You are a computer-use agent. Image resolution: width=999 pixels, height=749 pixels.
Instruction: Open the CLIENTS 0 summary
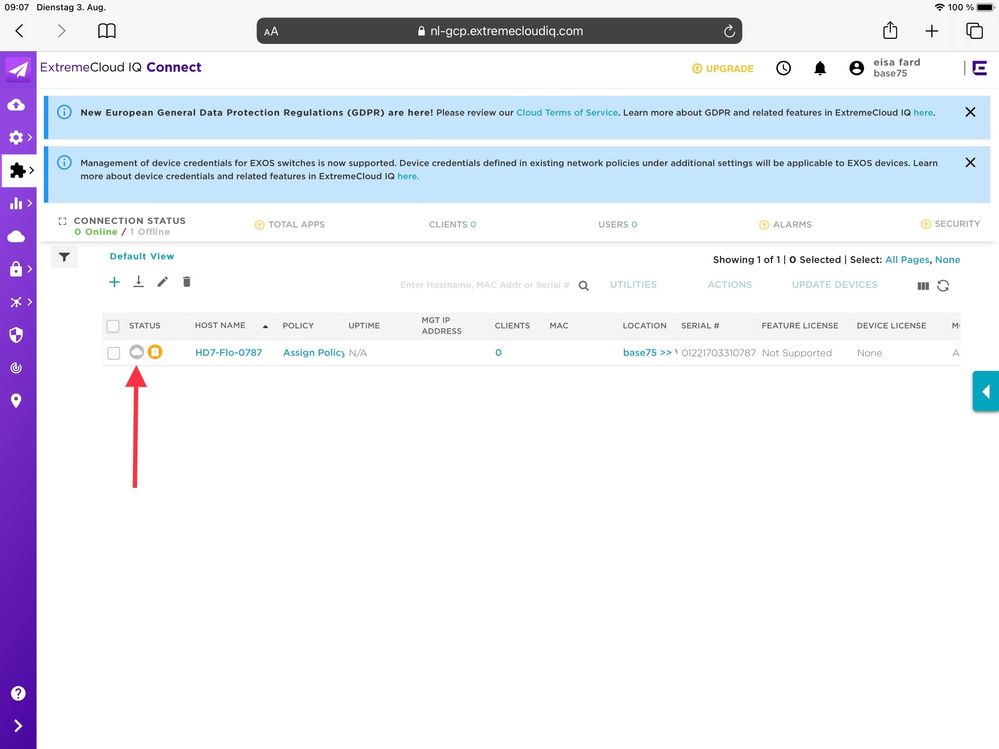coord(452,224)
